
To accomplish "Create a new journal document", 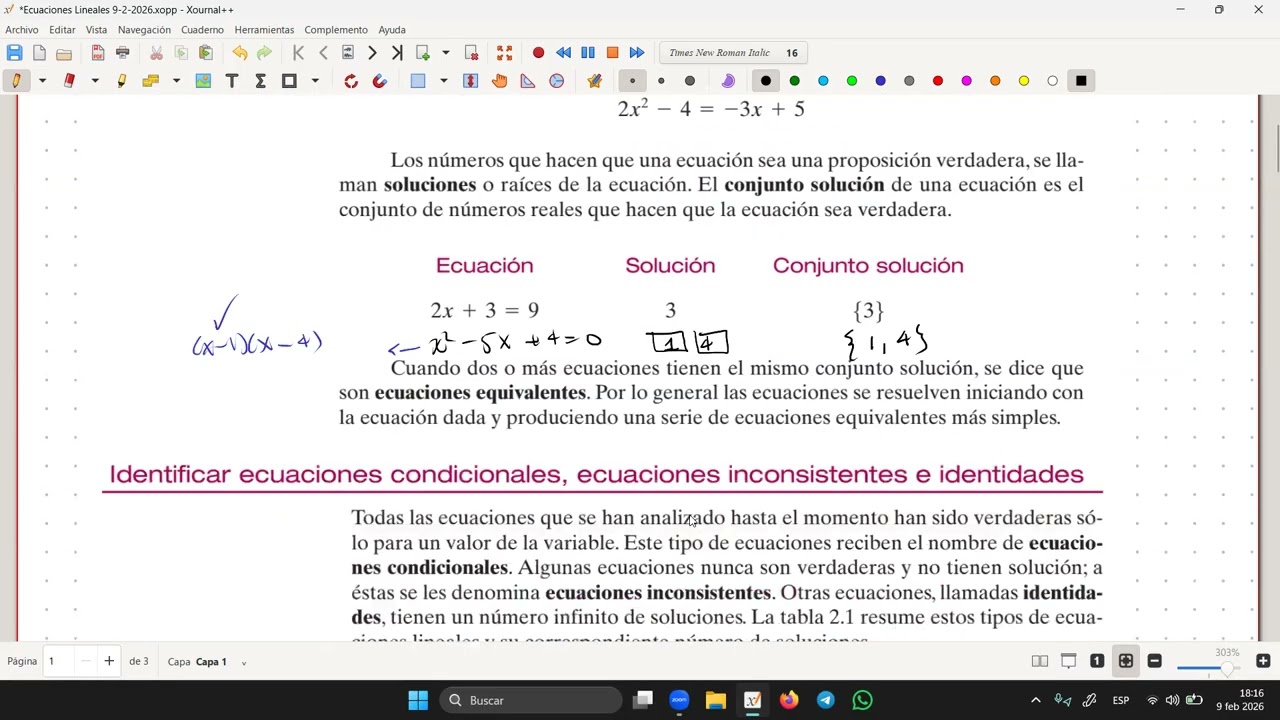I will (x=39, y=53).
